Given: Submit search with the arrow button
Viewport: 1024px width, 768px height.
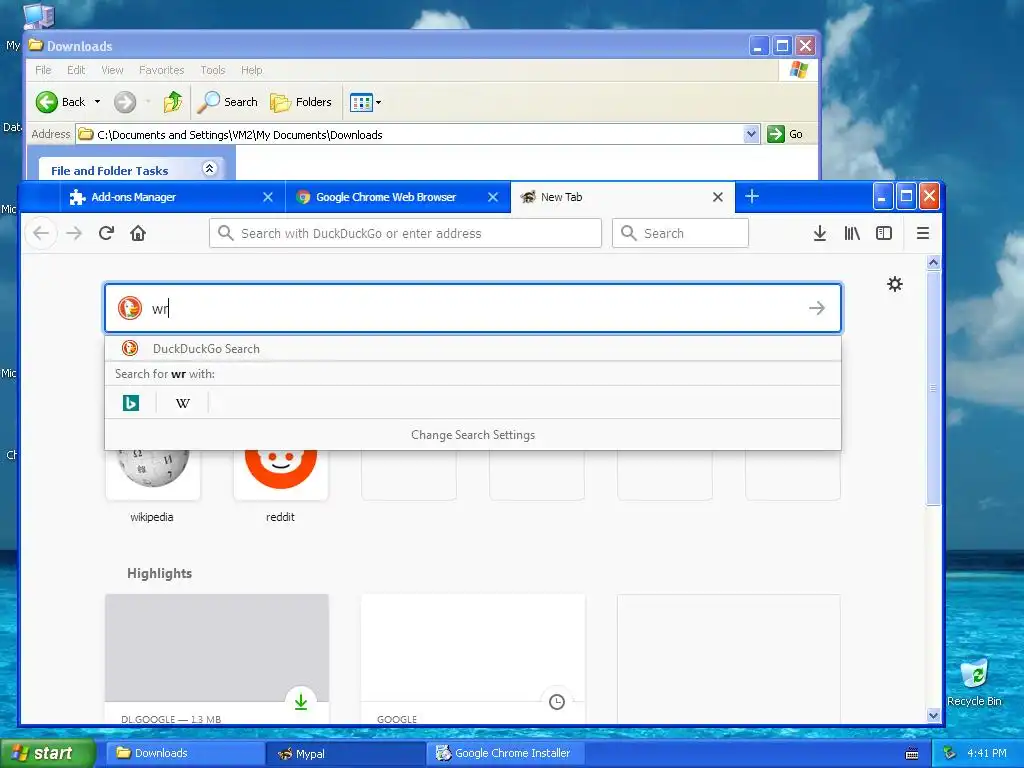Looking at the screenshot, I should point(817,308).
